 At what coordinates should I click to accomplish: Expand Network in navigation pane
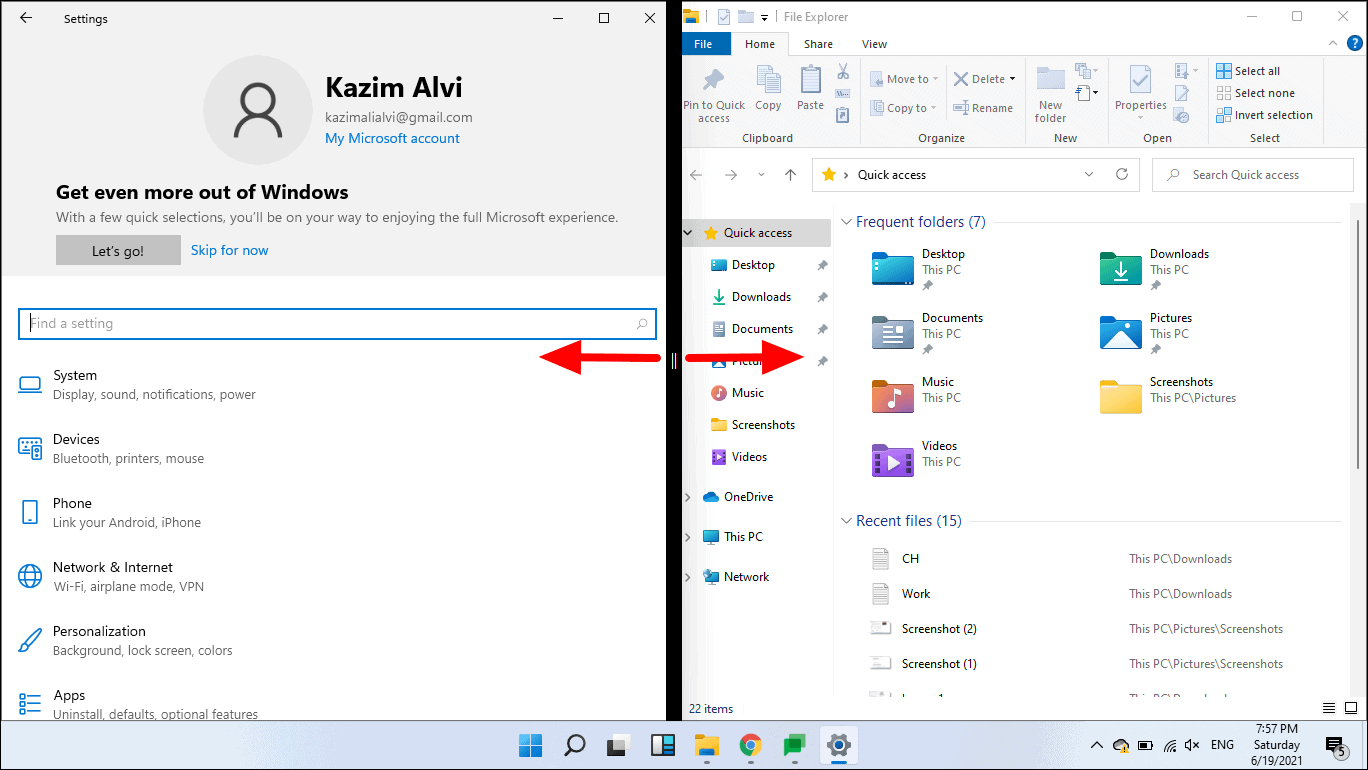(688, 577)
